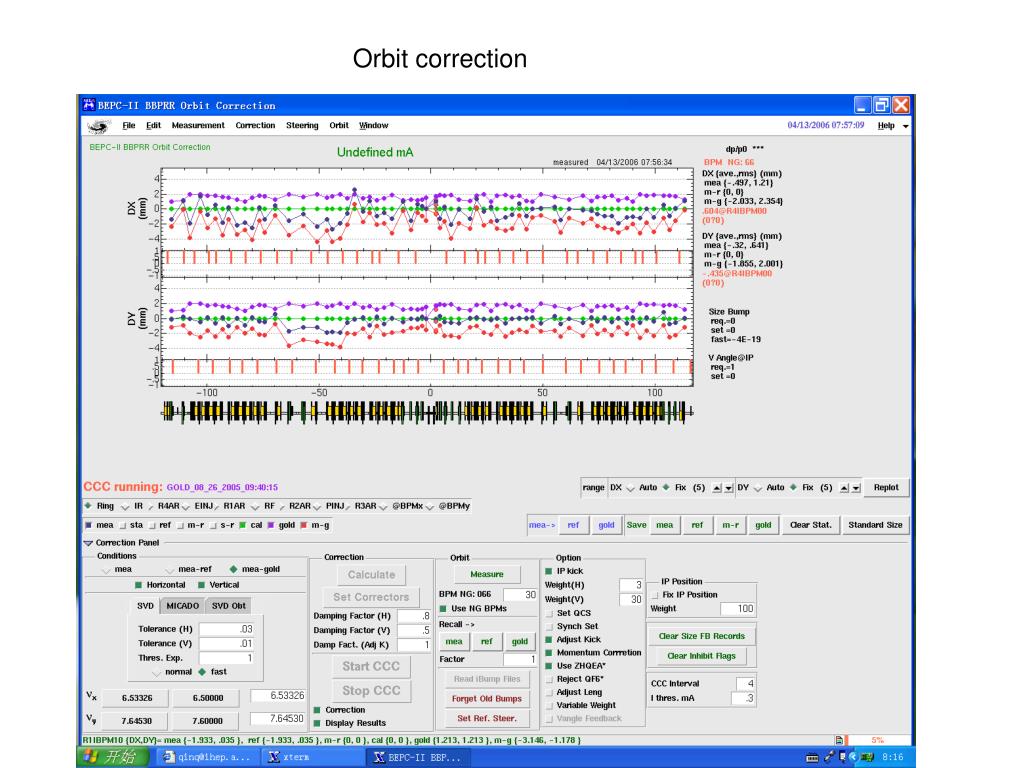The image size is (1024, 768).
Task: Open the Orbit menu
Action: pyautogui.click(x=339, y=125)
